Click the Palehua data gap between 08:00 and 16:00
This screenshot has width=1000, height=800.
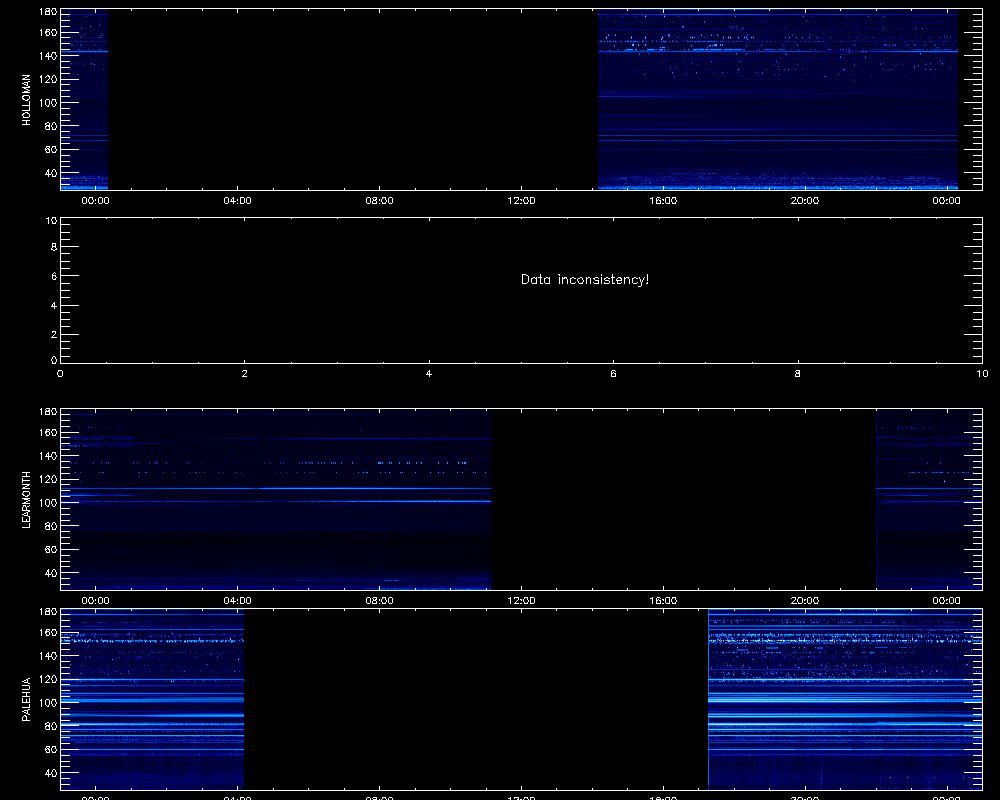pos(476,700)
